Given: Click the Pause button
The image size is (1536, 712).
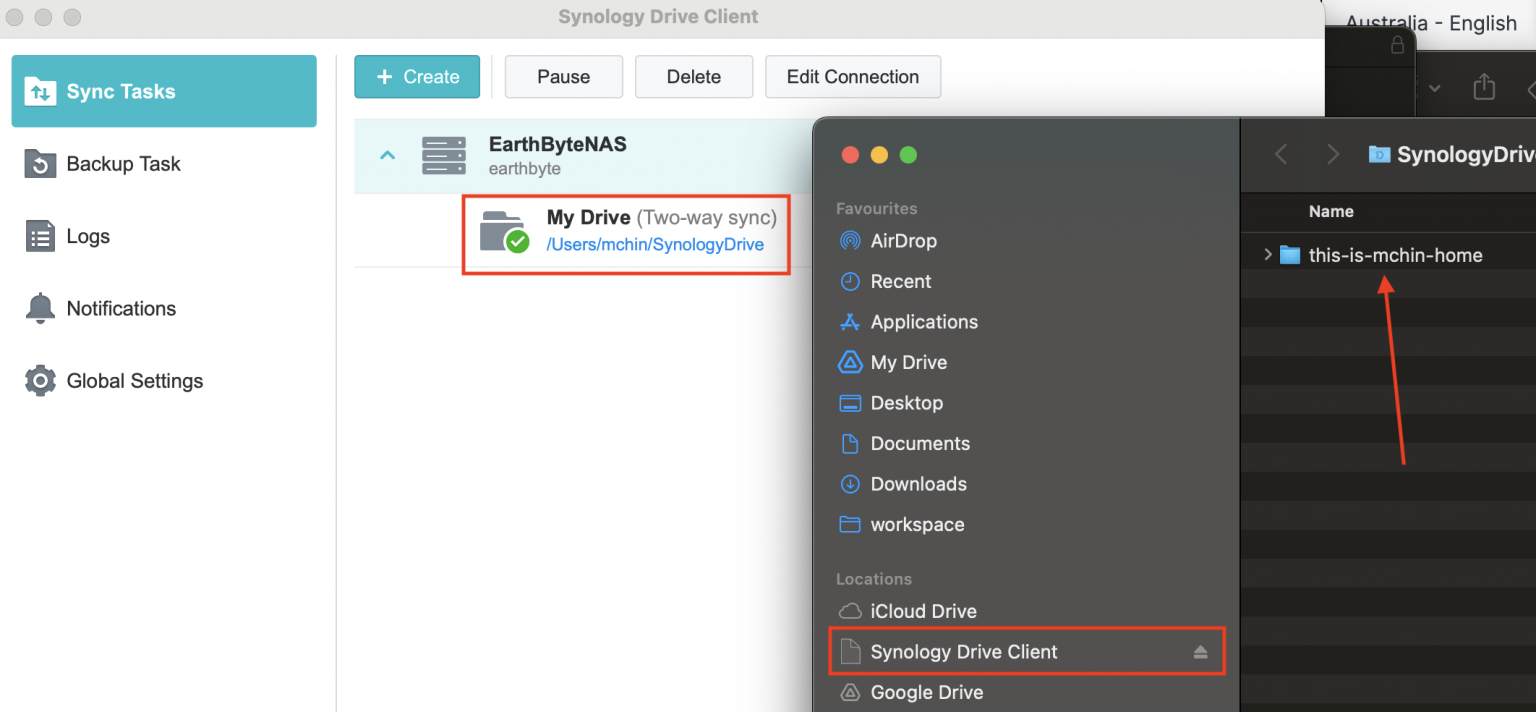Looking at the screenshot, I should click(563, 76).
